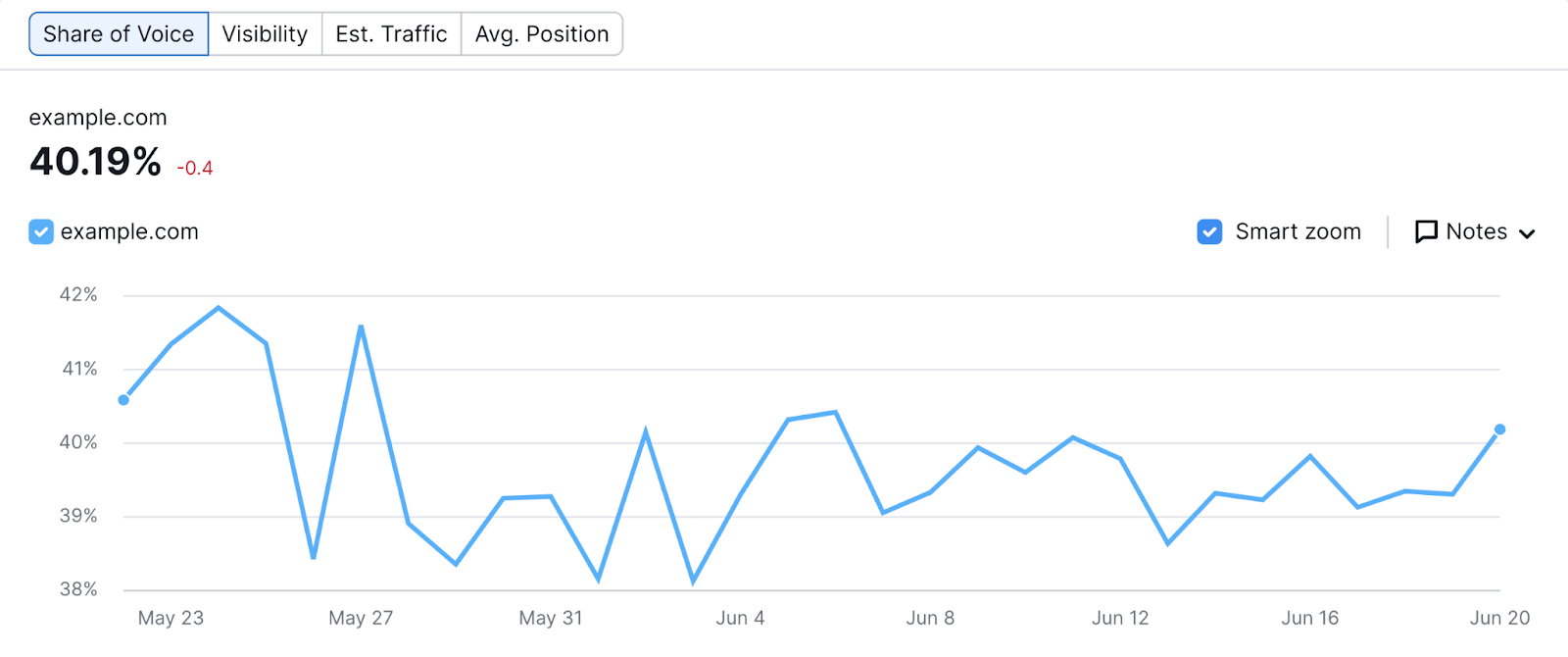Disable the Smart zoom checkbox
The width and height of the screenshot is (1568, 657).
click(x=1209, y=231)
